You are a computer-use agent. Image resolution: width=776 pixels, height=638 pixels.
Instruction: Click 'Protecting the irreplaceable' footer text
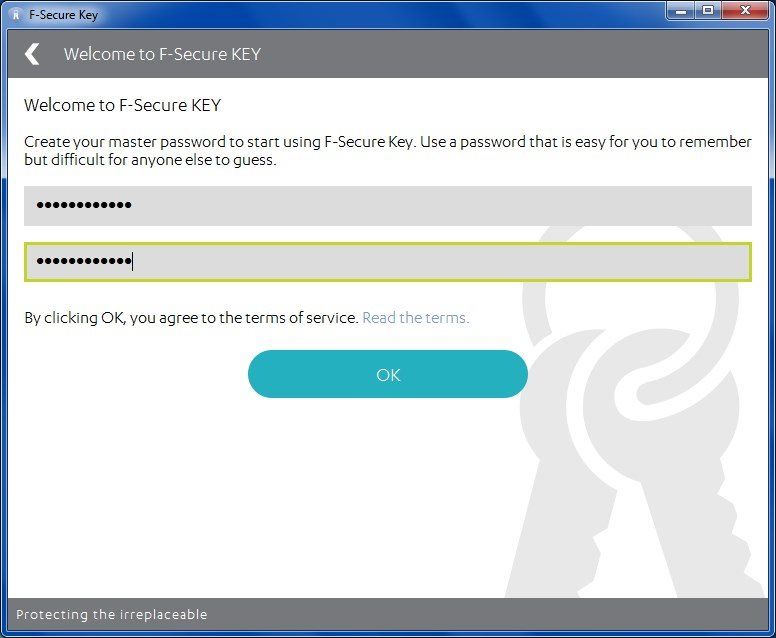pyautogui.click(x=111, y=614)
